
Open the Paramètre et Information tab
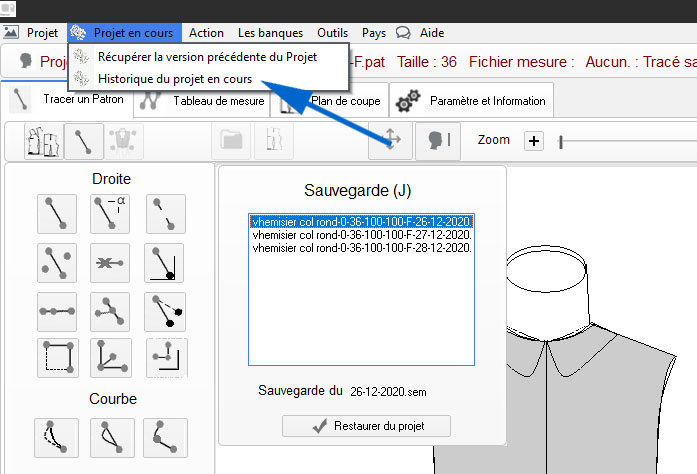pos(474,101)
